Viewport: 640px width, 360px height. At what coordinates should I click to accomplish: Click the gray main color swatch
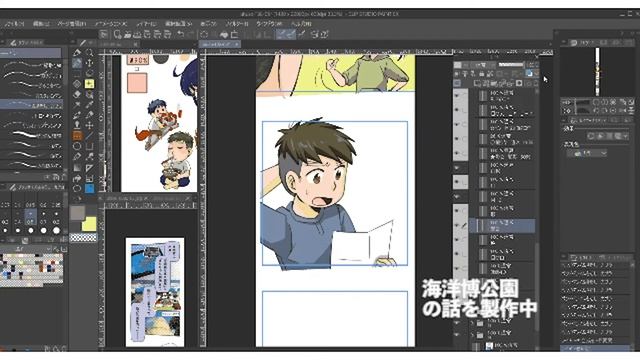click(x=78, y=213)
